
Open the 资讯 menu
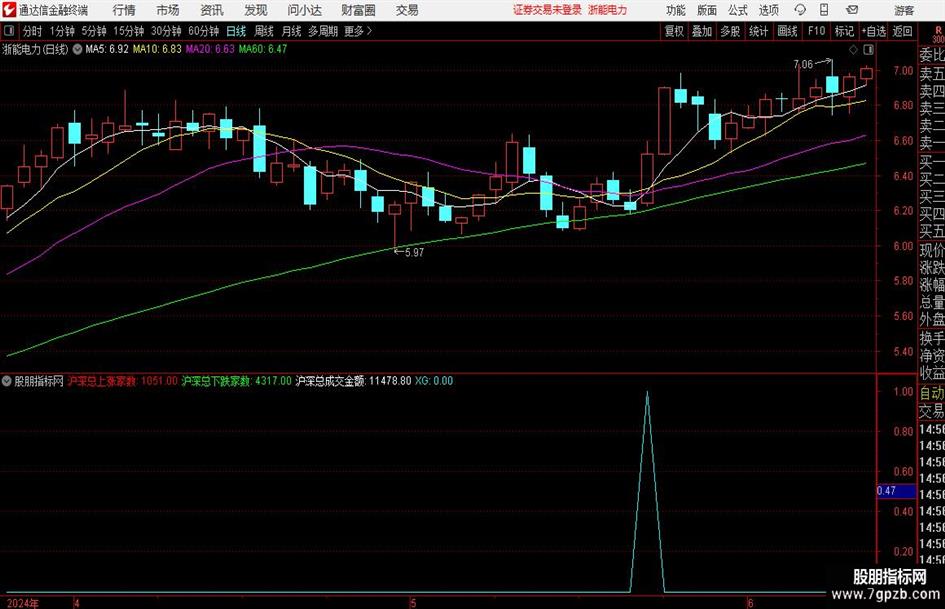(x=212, y=10)
